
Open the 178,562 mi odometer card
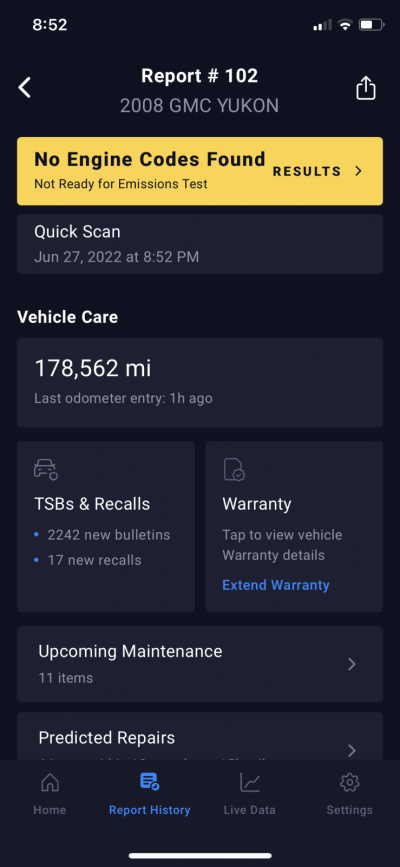click(x=200, y=383)
